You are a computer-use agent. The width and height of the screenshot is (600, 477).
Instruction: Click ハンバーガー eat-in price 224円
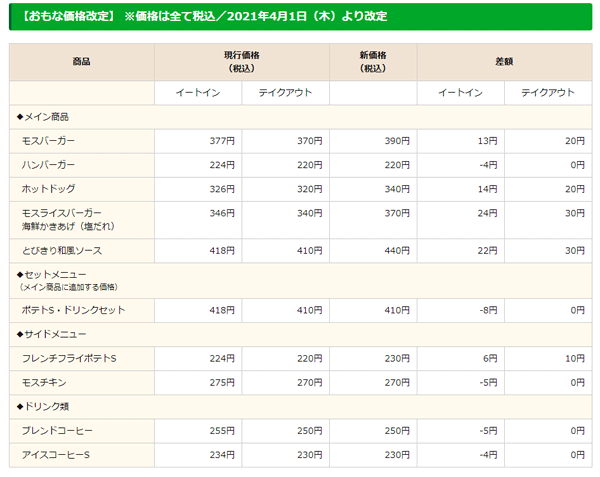[x=222, y=165]
